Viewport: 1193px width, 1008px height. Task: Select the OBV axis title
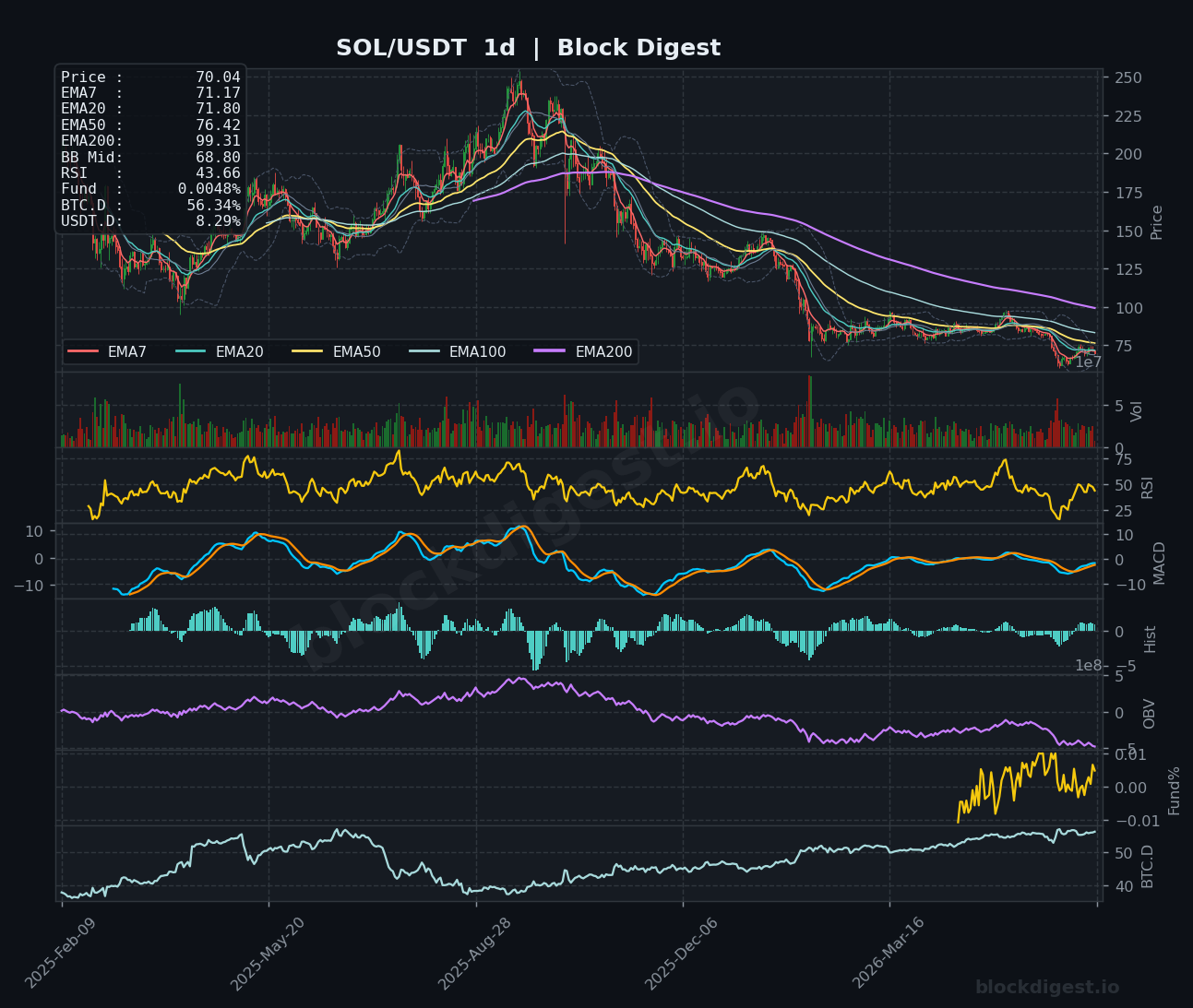click(x=1149, y=714)
